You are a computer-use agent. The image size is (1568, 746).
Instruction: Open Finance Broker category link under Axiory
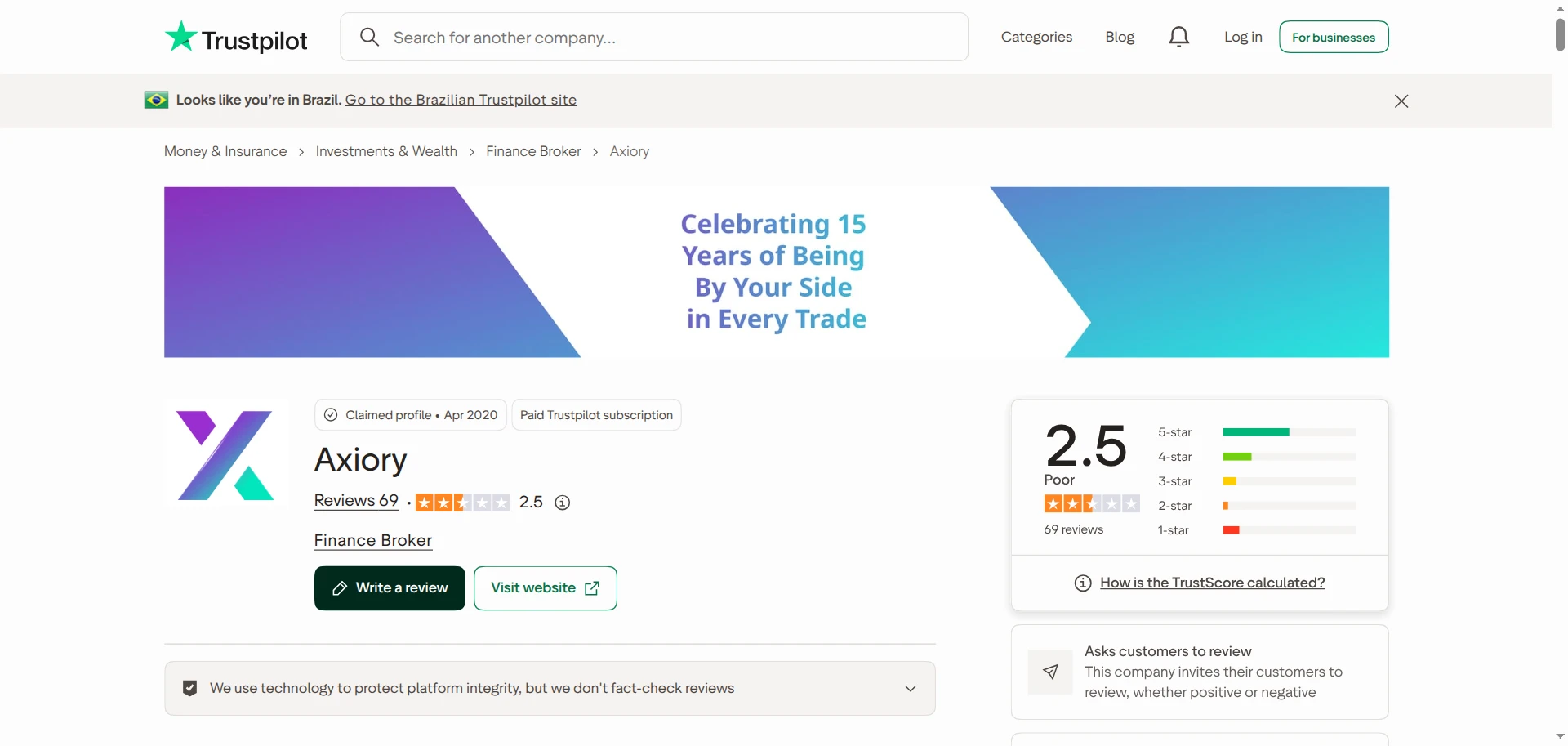tap(373, 541)
